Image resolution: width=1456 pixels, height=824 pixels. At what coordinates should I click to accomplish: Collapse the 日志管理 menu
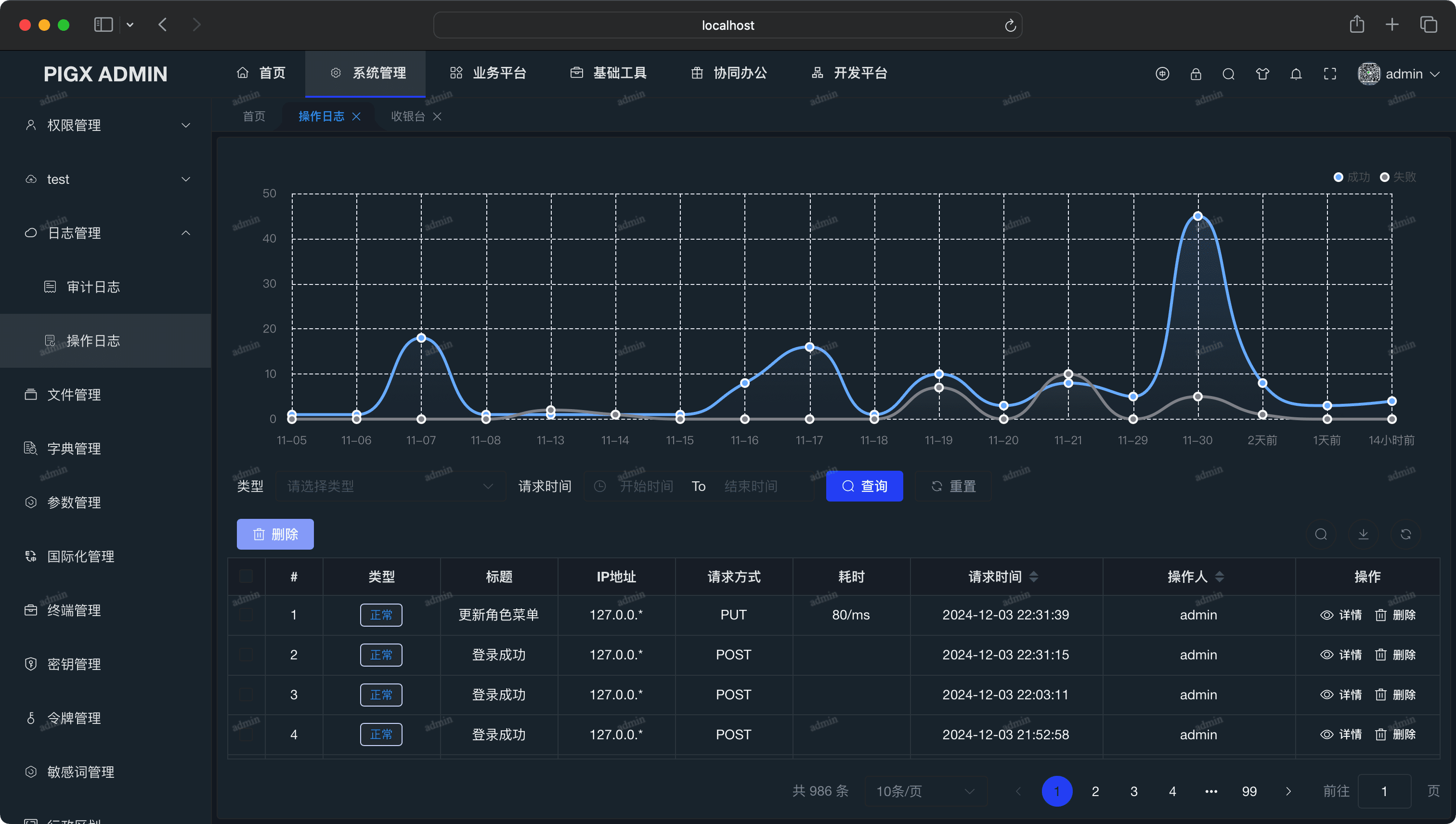[105, 233]
